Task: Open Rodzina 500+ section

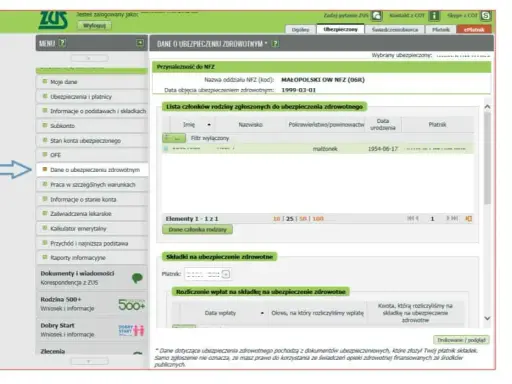Action: pos(92,304)
